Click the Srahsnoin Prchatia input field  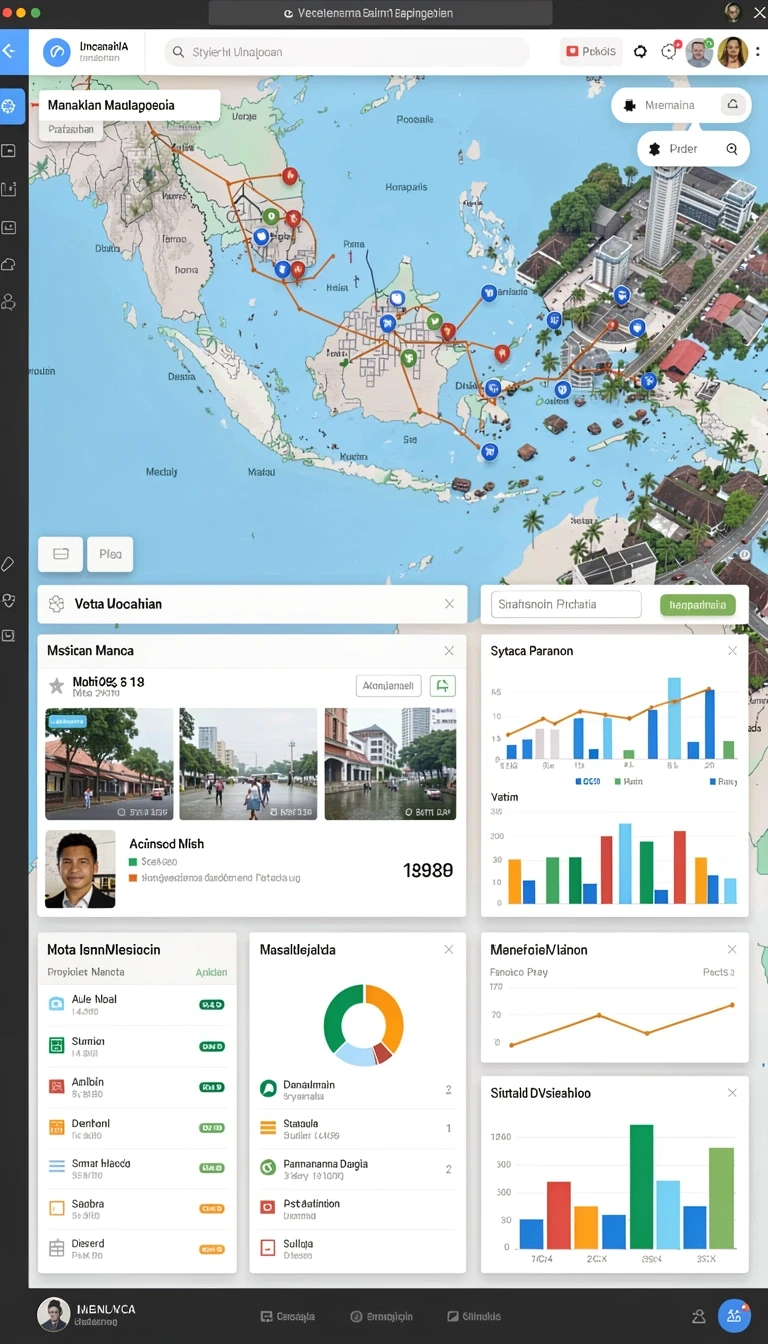(566, 604)
